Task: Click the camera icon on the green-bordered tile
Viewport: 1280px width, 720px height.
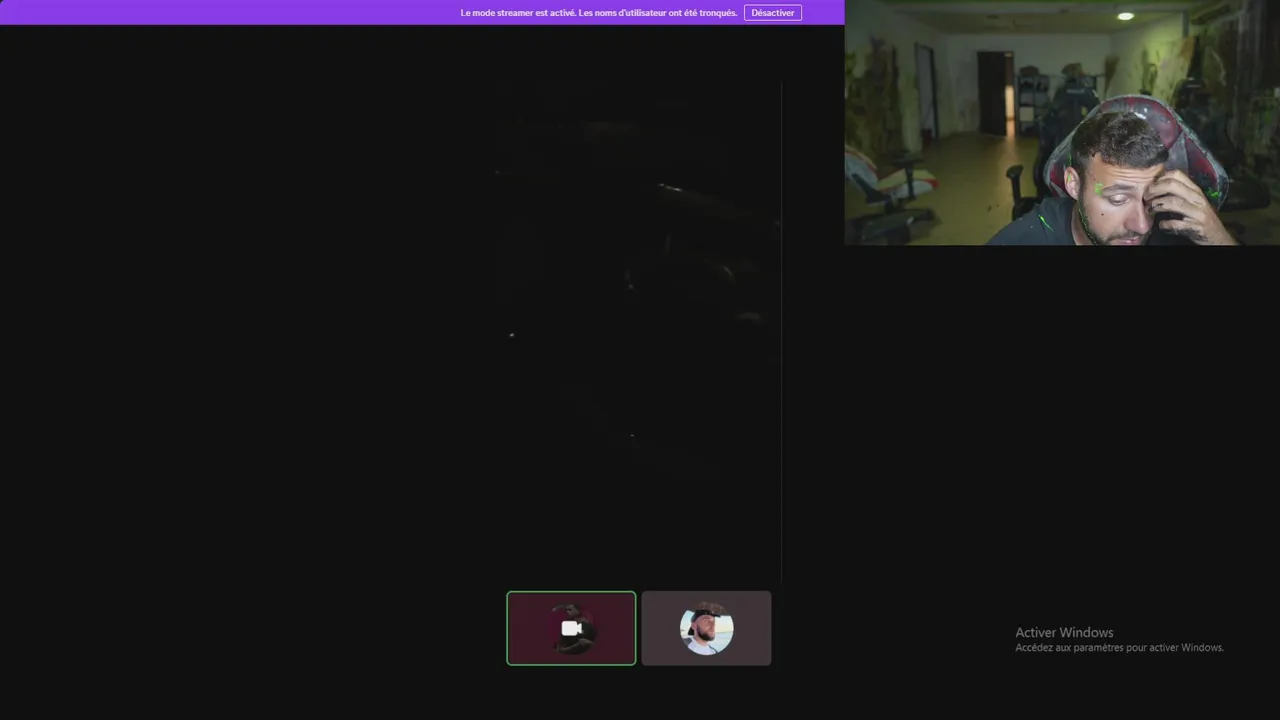Action: [571, 628]
